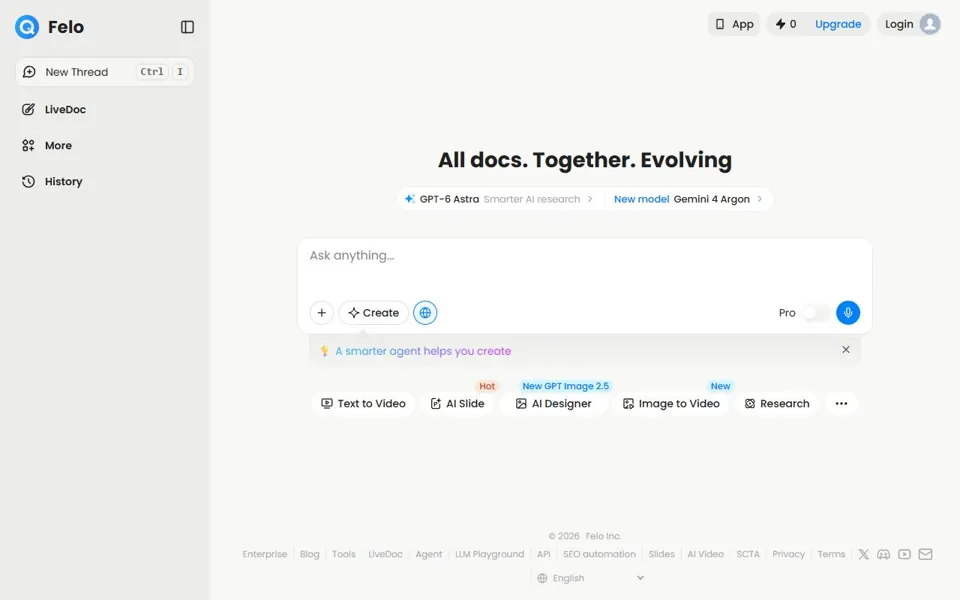Open GPT-6 Astra model banner
Viewport: 960px width, 600px height.
pyautogui.click(x=499, y=199)
